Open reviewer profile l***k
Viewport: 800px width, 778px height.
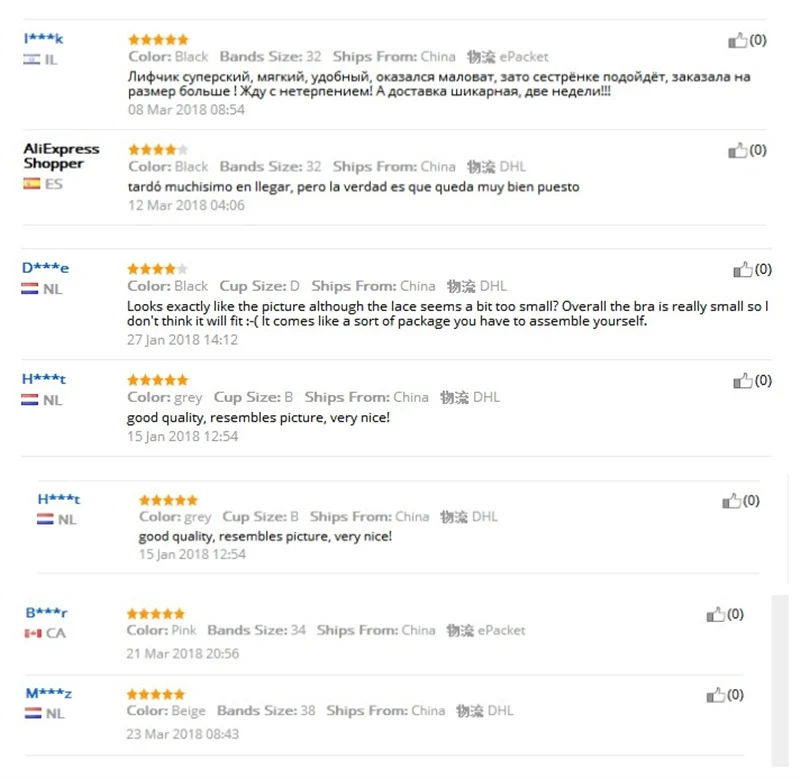(43, 39)
